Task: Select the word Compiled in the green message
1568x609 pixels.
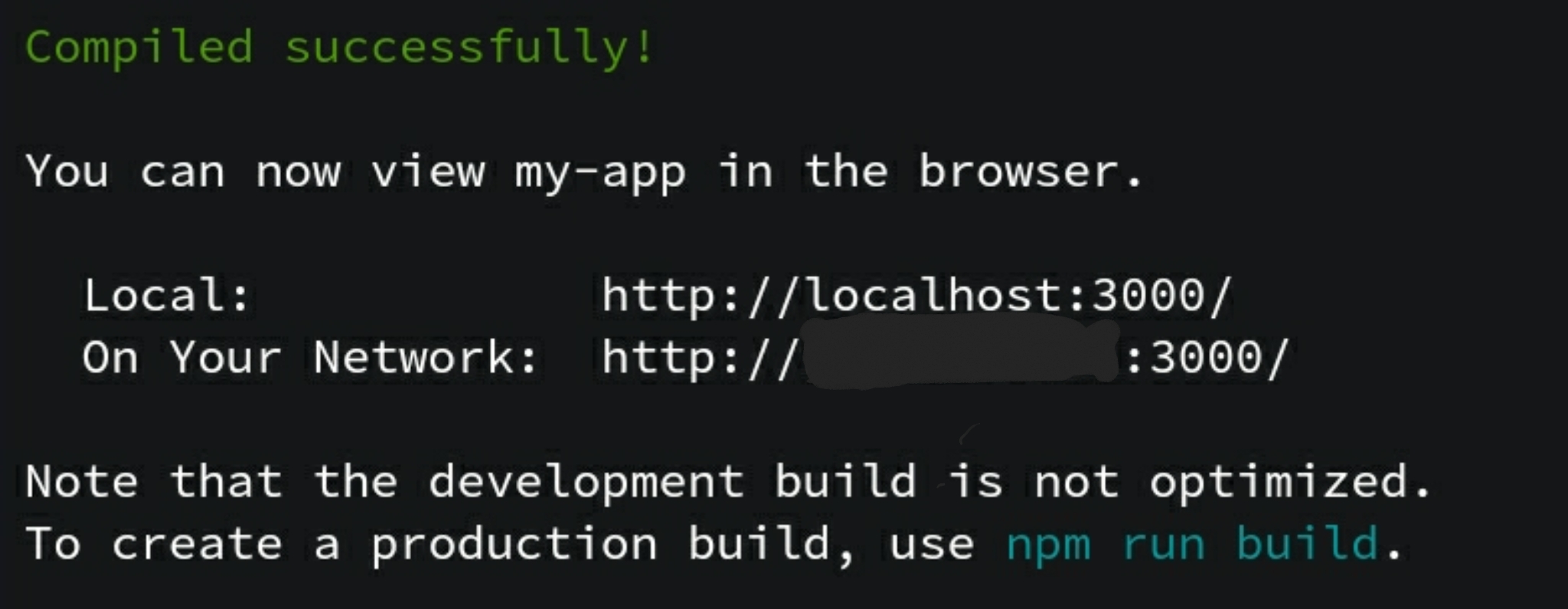Action: point(139,48)
